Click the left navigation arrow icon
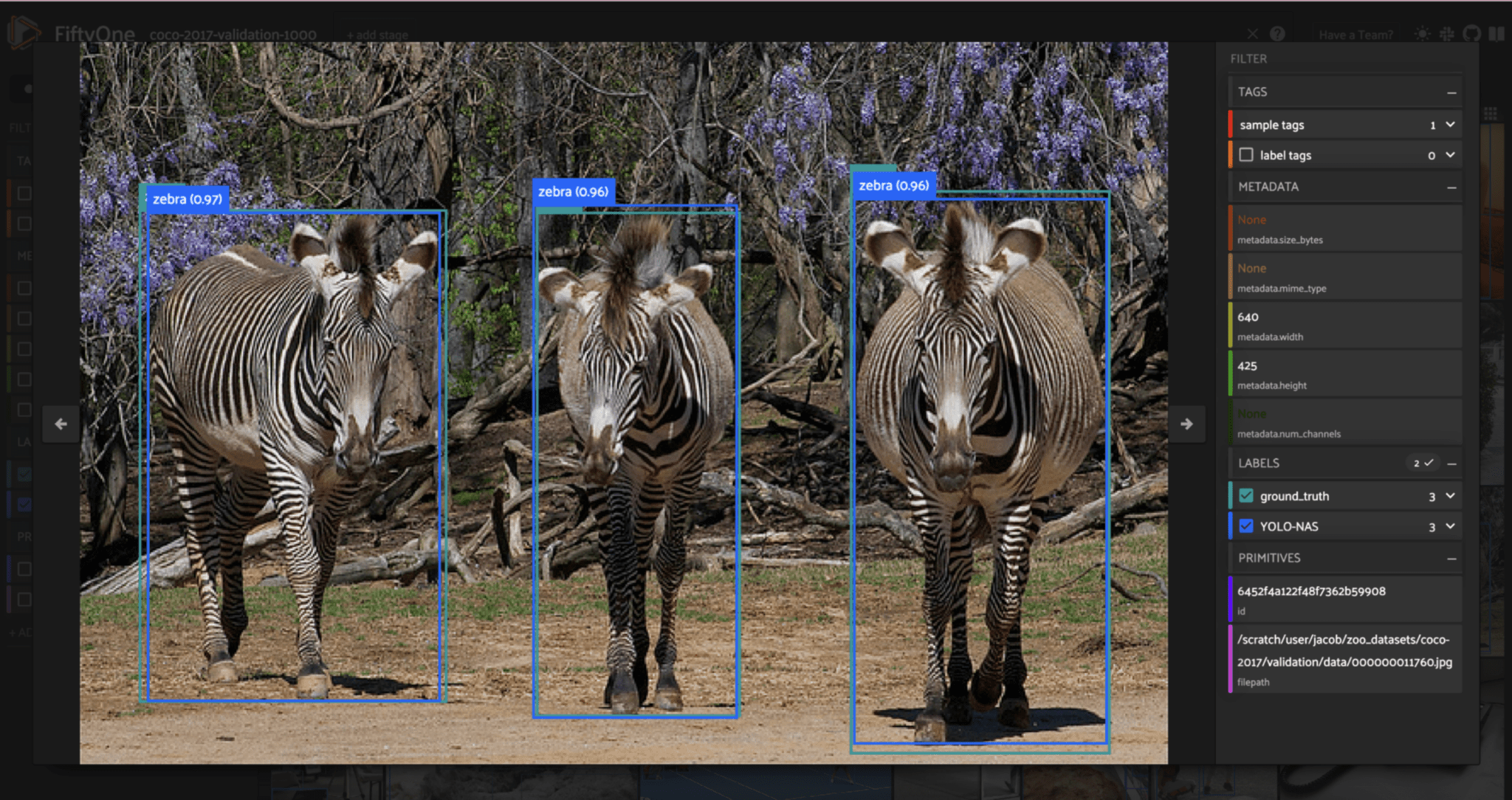Screen dimensions: 1512x800 (62, 424)
